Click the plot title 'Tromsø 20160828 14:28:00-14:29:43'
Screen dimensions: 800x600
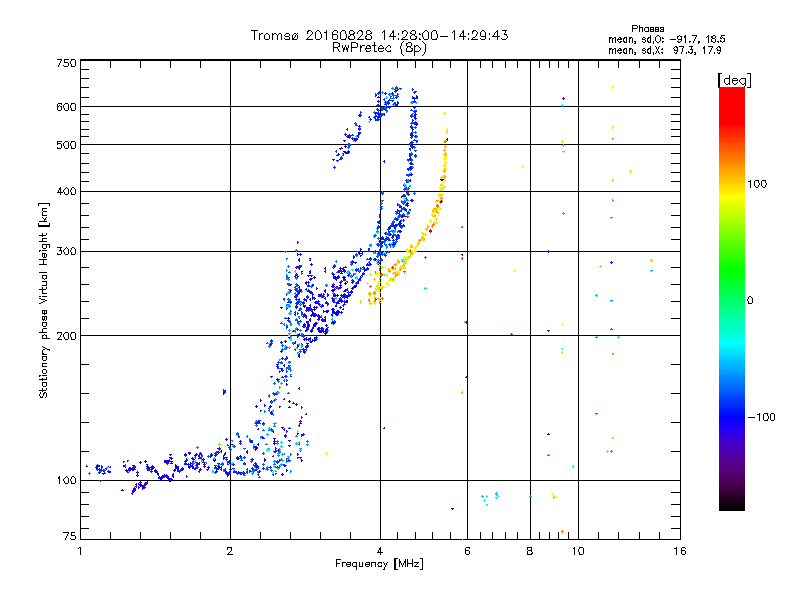coord(379,35)
